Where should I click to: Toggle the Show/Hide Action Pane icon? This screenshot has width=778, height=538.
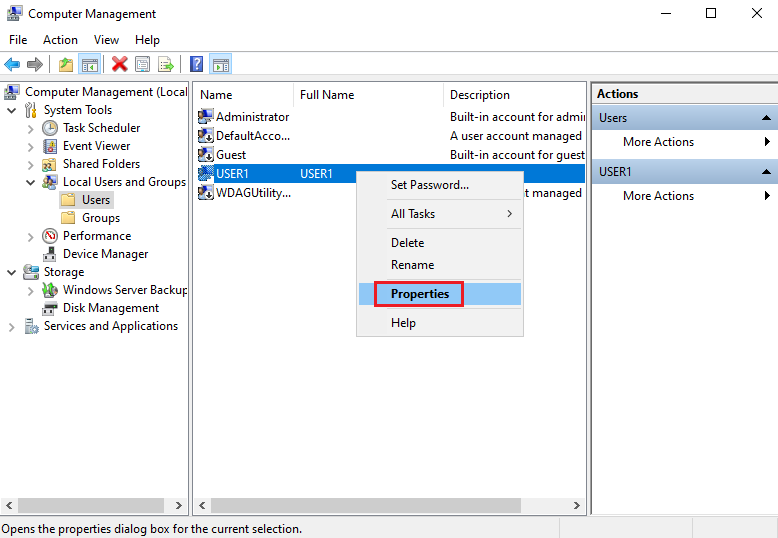pyautogui.click(x=220, y=64)
